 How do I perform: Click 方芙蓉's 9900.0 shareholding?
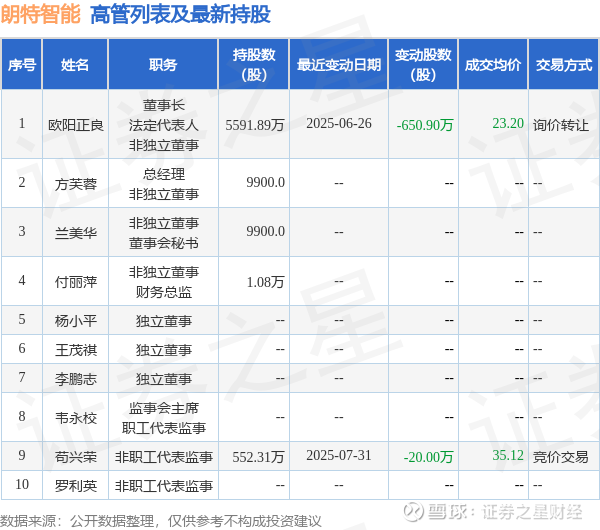(266, 183)
